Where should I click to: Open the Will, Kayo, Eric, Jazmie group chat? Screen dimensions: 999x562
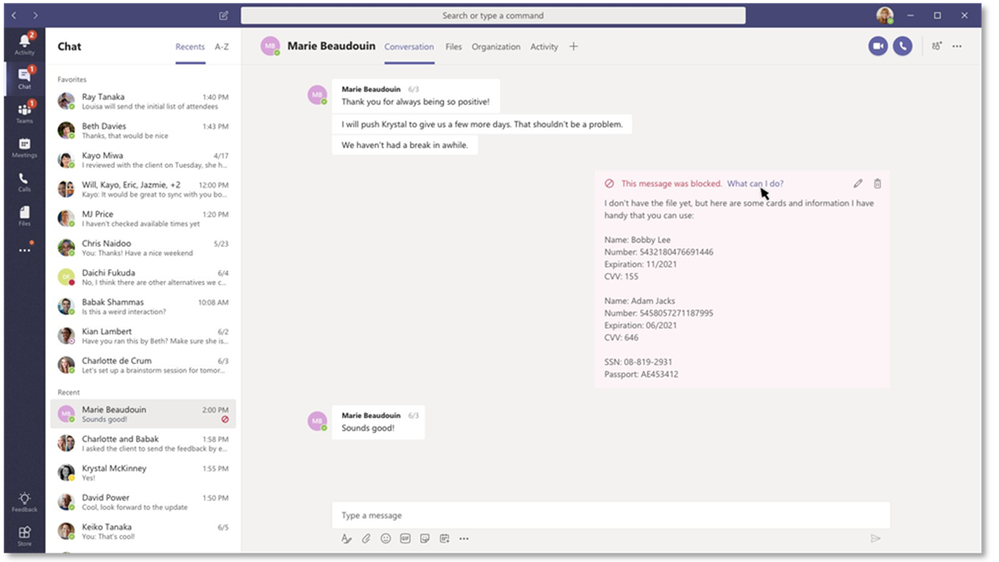[x=143, y=189]
